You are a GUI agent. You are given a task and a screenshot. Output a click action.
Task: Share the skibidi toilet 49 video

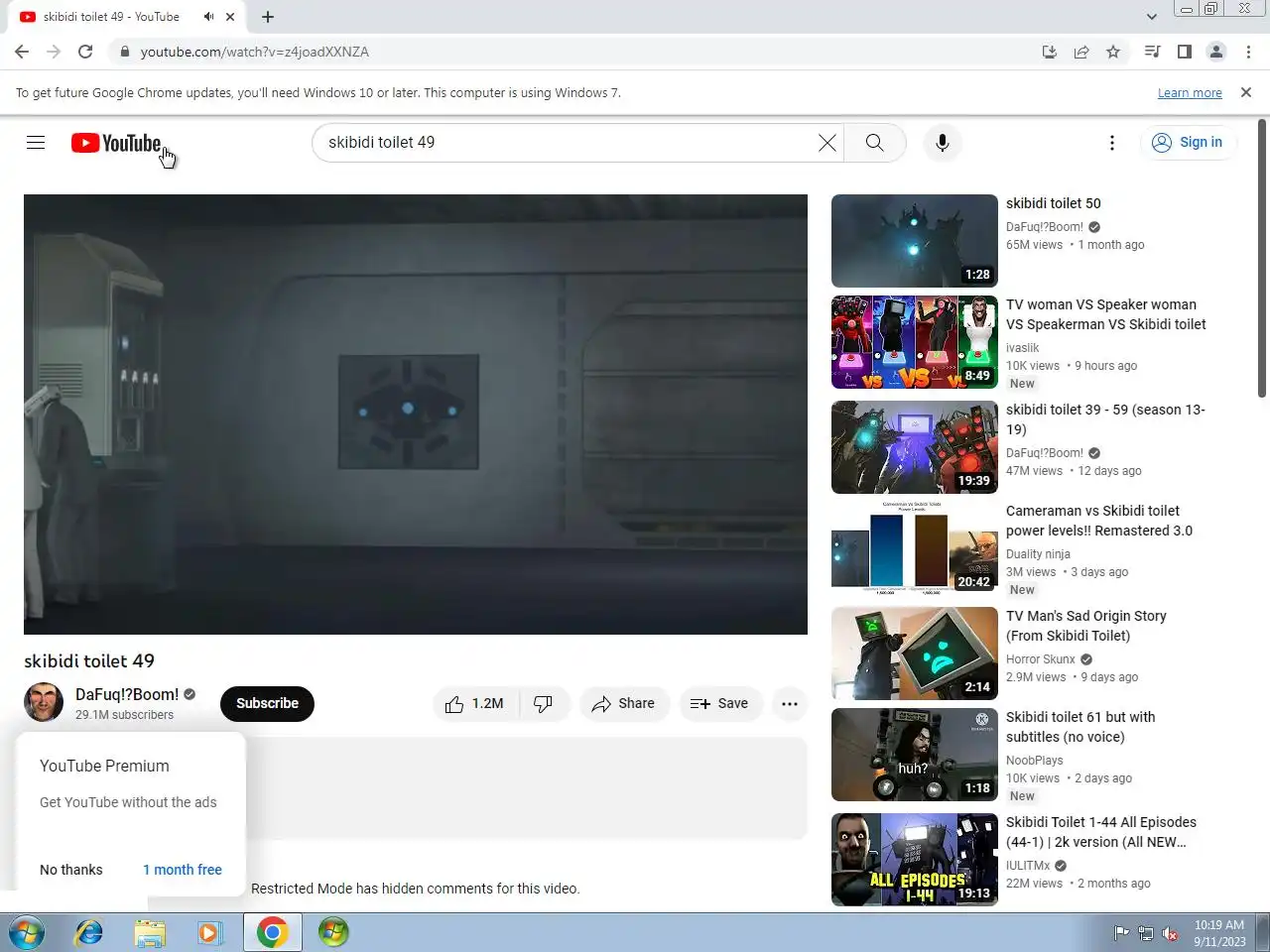623,703
